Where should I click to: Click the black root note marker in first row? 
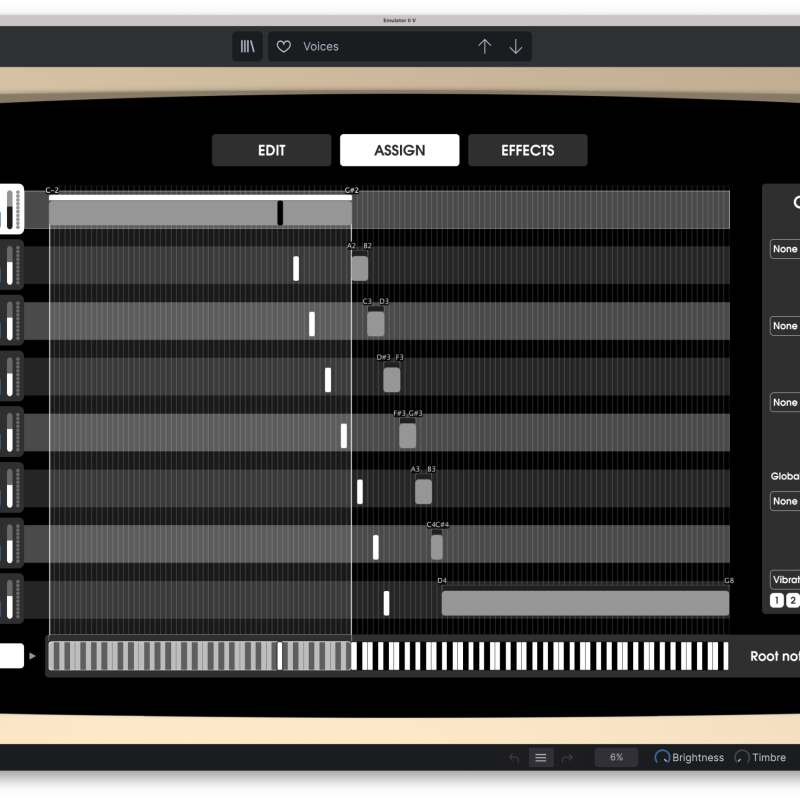pos(280,213)
